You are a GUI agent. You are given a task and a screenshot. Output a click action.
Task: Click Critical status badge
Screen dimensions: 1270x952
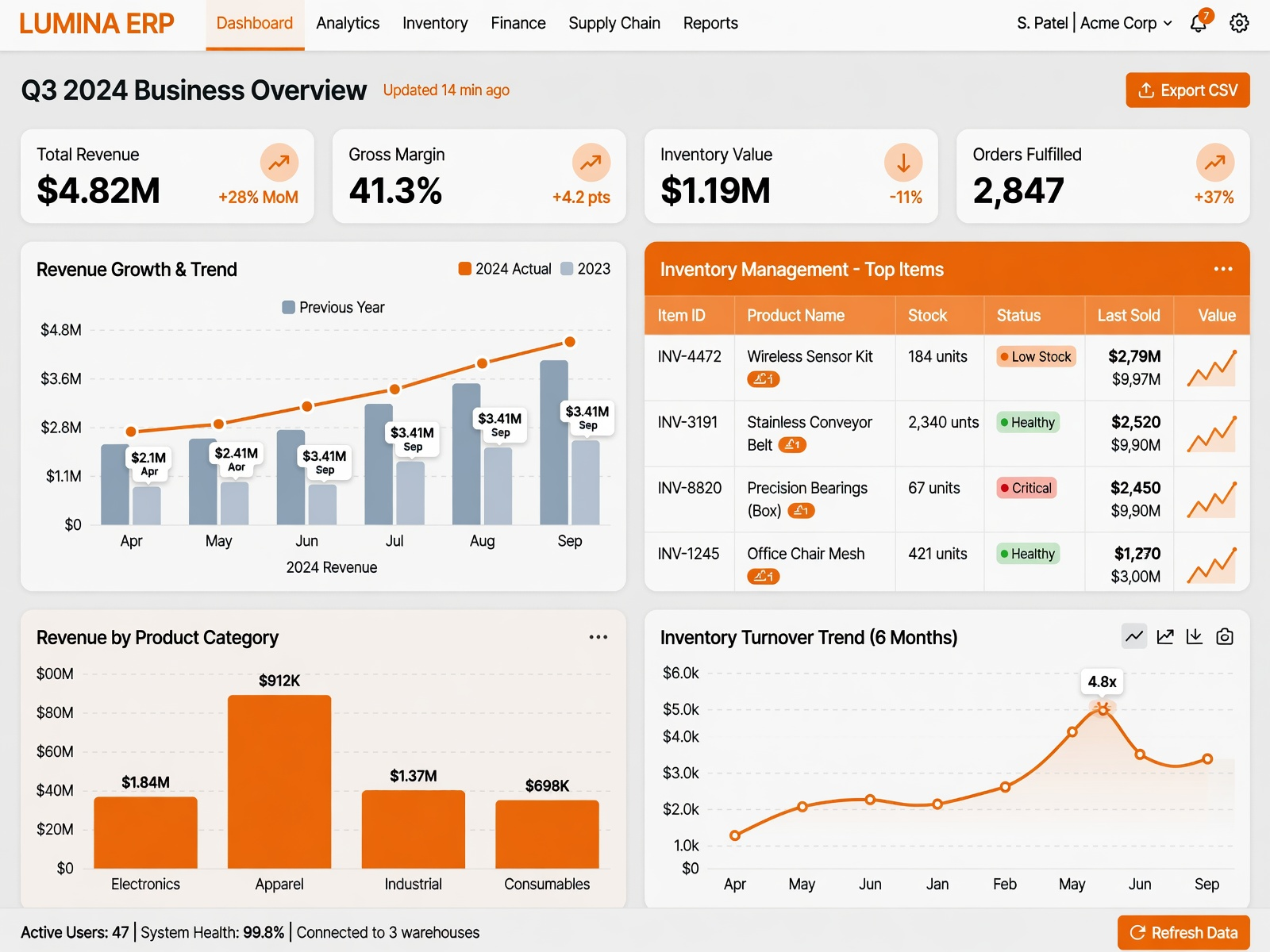coord(1026,488)
